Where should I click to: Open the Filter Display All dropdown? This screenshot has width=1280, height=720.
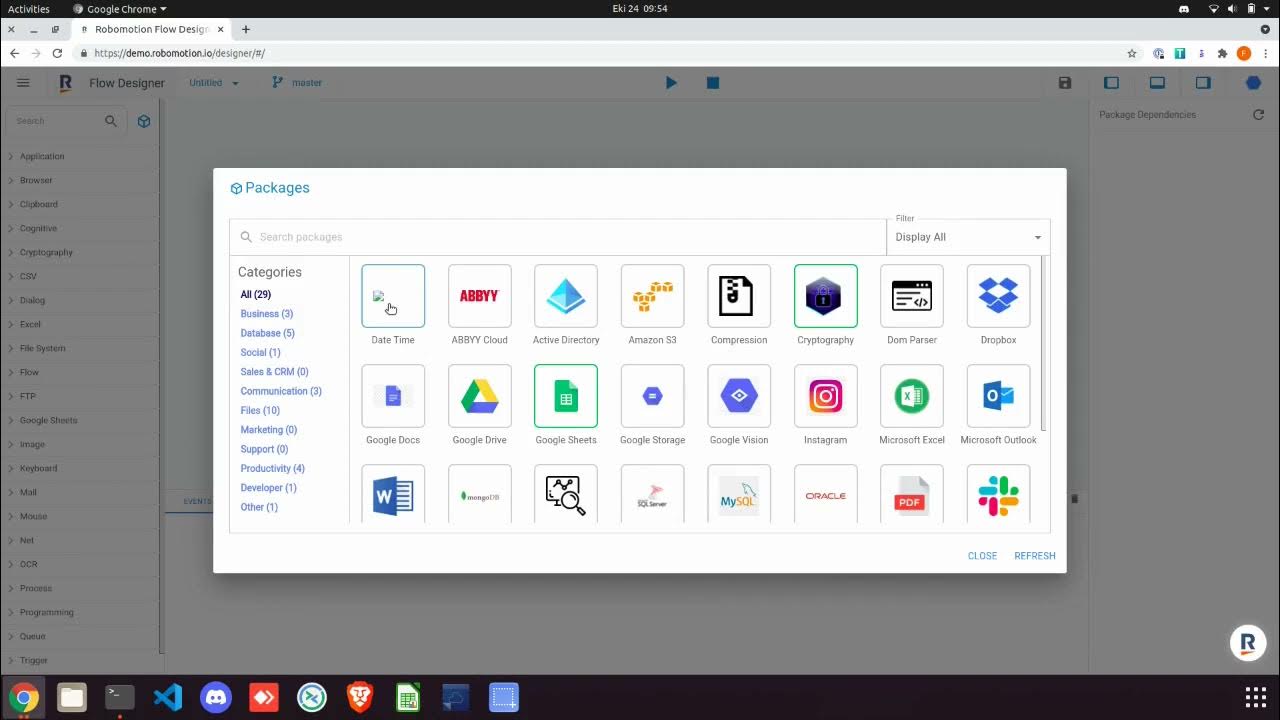(968, 237)
